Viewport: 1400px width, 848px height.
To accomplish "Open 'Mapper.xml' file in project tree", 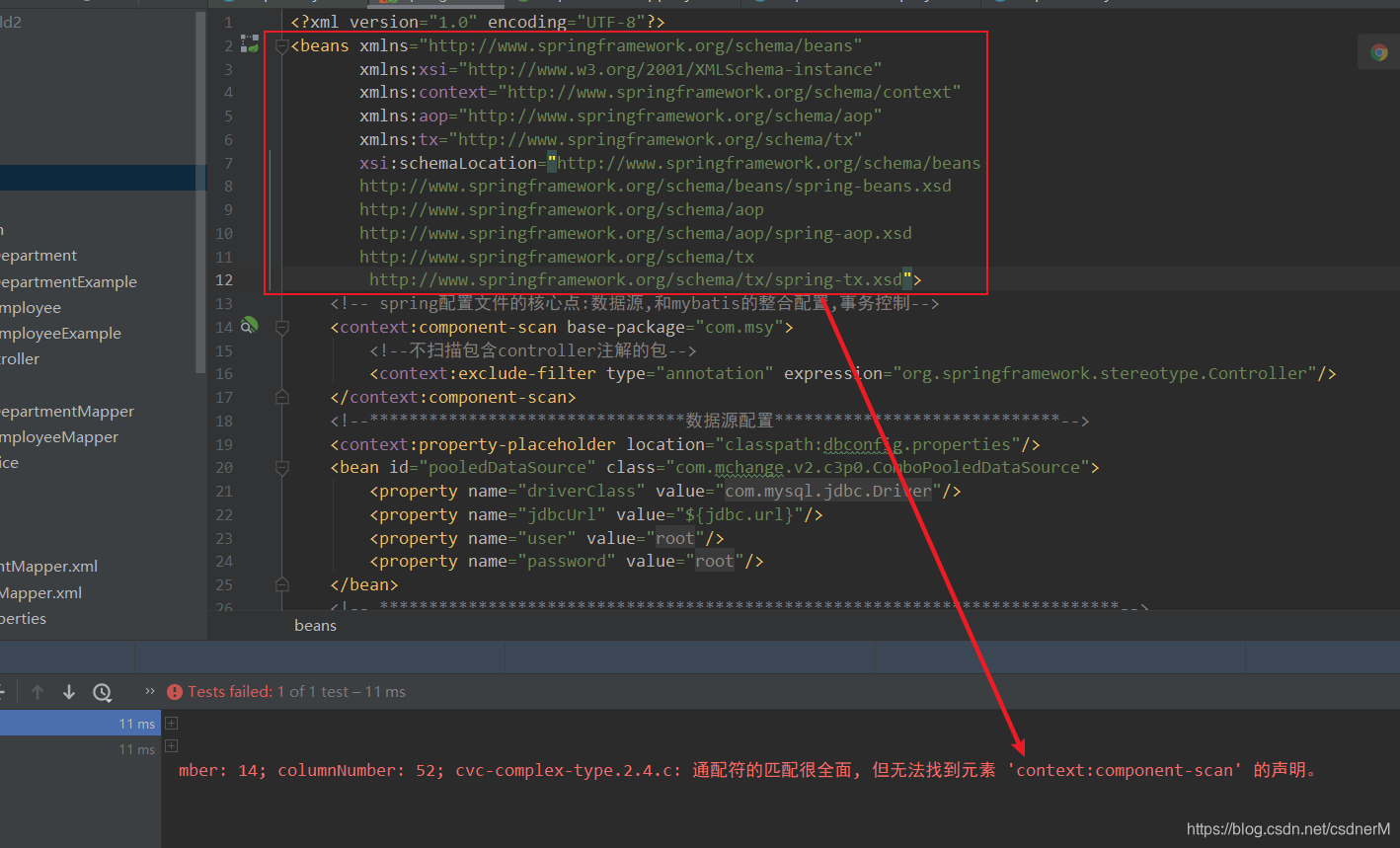I will click(x=40, y=593).
